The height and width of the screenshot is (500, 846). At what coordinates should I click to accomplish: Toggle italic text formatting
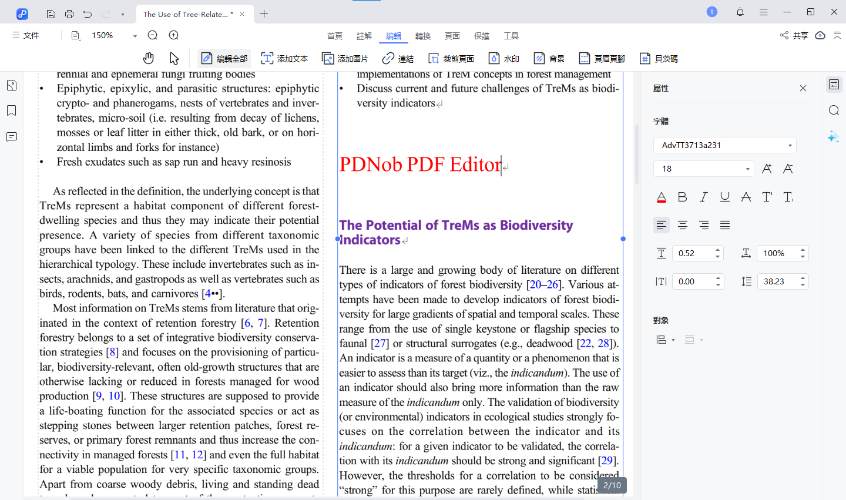pyautogui.click(x=703, y=197)
